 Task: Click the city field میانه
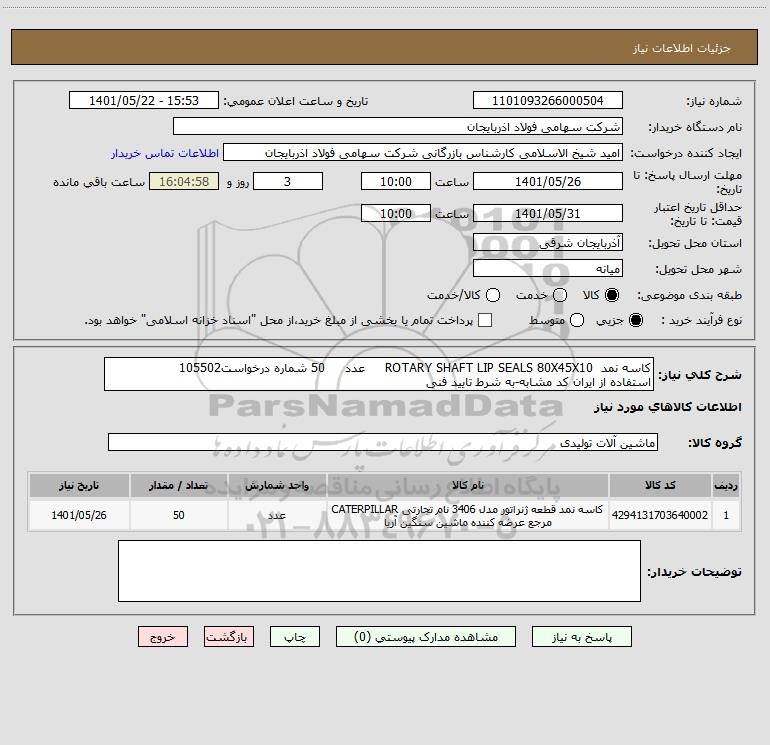coord(548,268)
